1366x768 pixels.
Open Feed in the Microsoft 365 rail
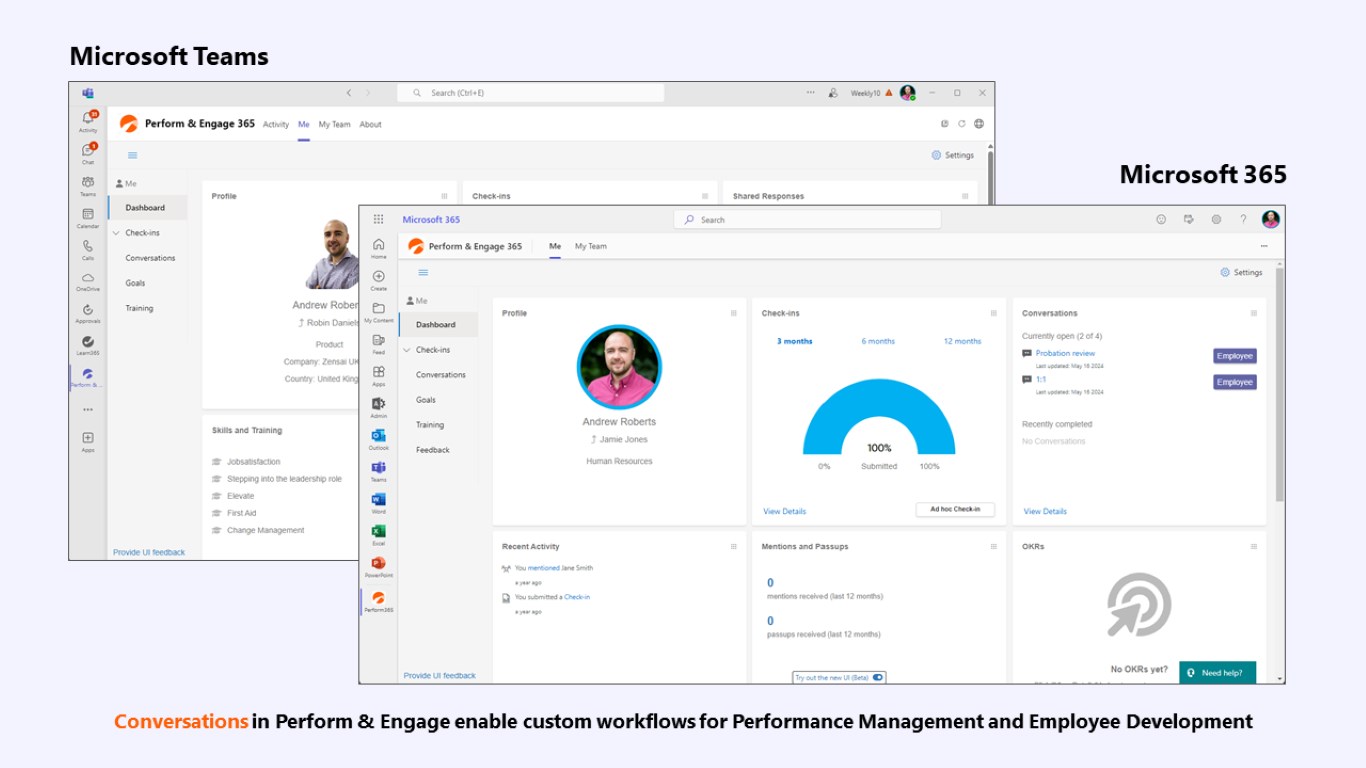[x=378, y=344]
